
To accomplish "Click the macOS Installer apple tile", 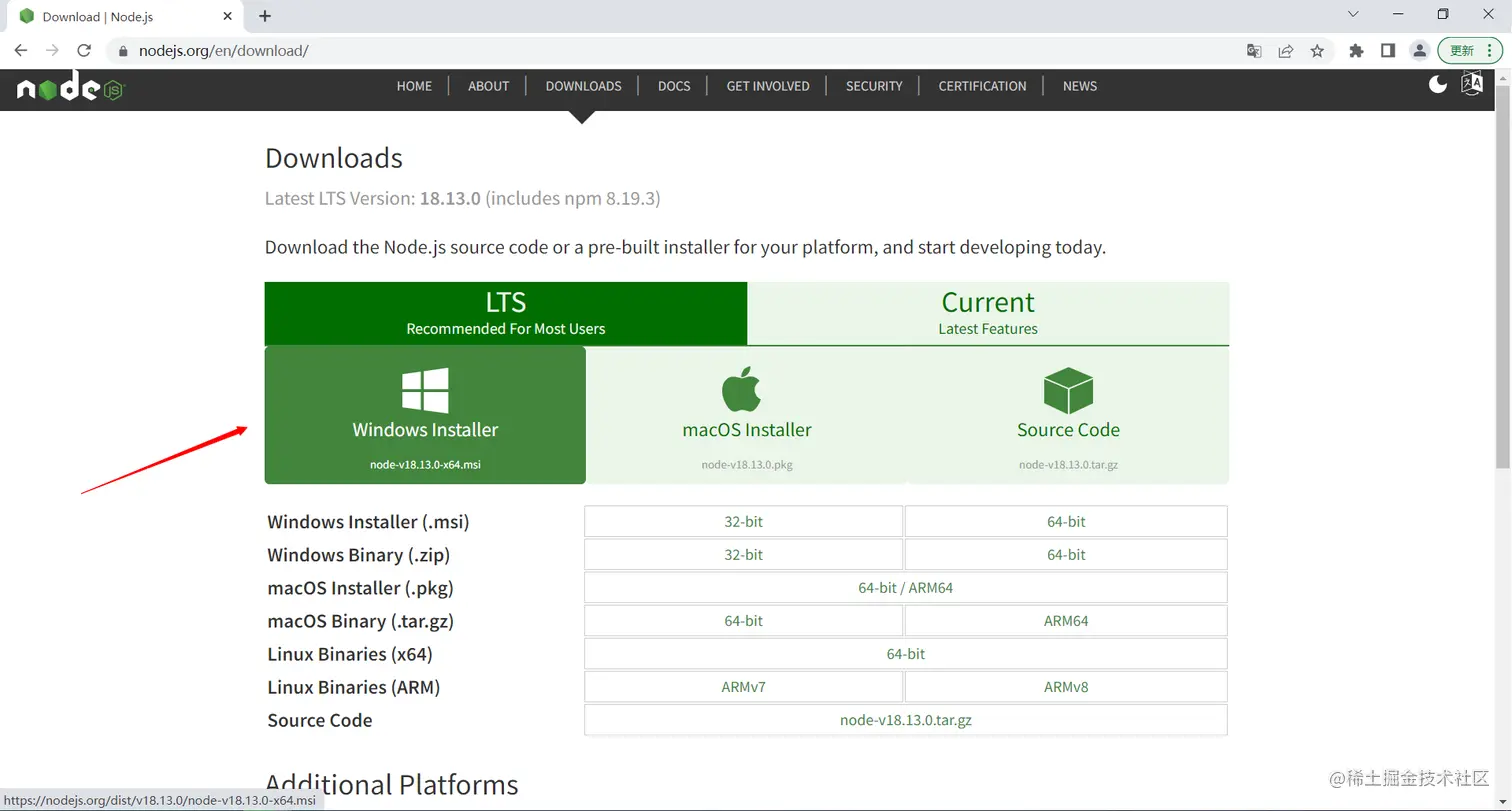I will [747, 415].
